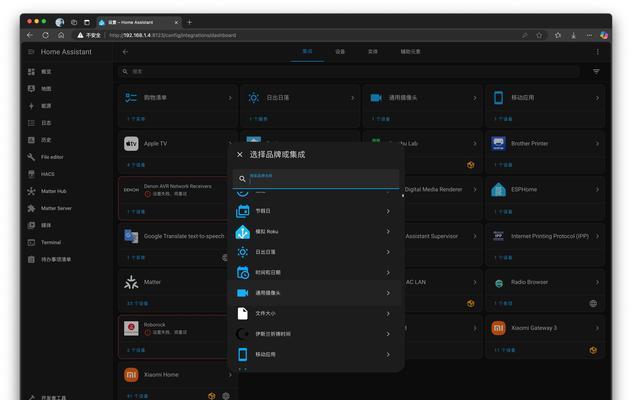632x400 pixels.
Task: Expand the time and date (时间和日期) entry
Action: tap(316, 273)
